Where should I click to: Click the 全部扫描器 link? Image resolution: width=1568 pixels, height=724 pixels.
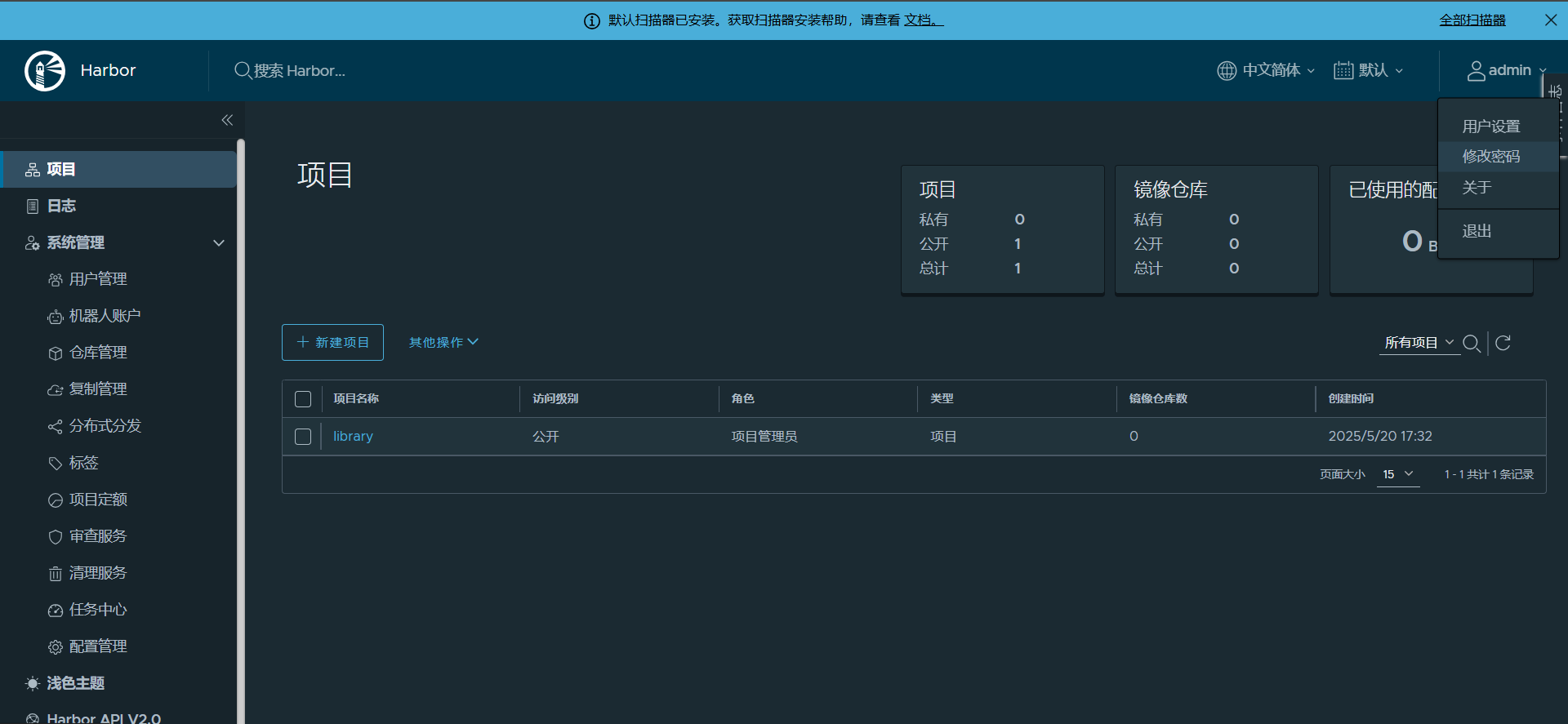pos(1472,20)
